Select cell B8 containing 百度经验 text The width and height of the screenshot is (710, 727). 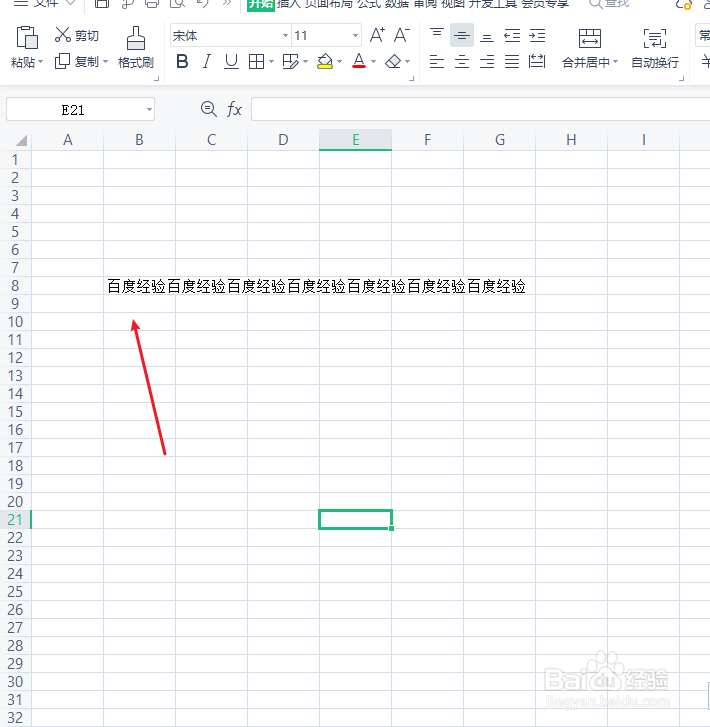pos(139,286)
